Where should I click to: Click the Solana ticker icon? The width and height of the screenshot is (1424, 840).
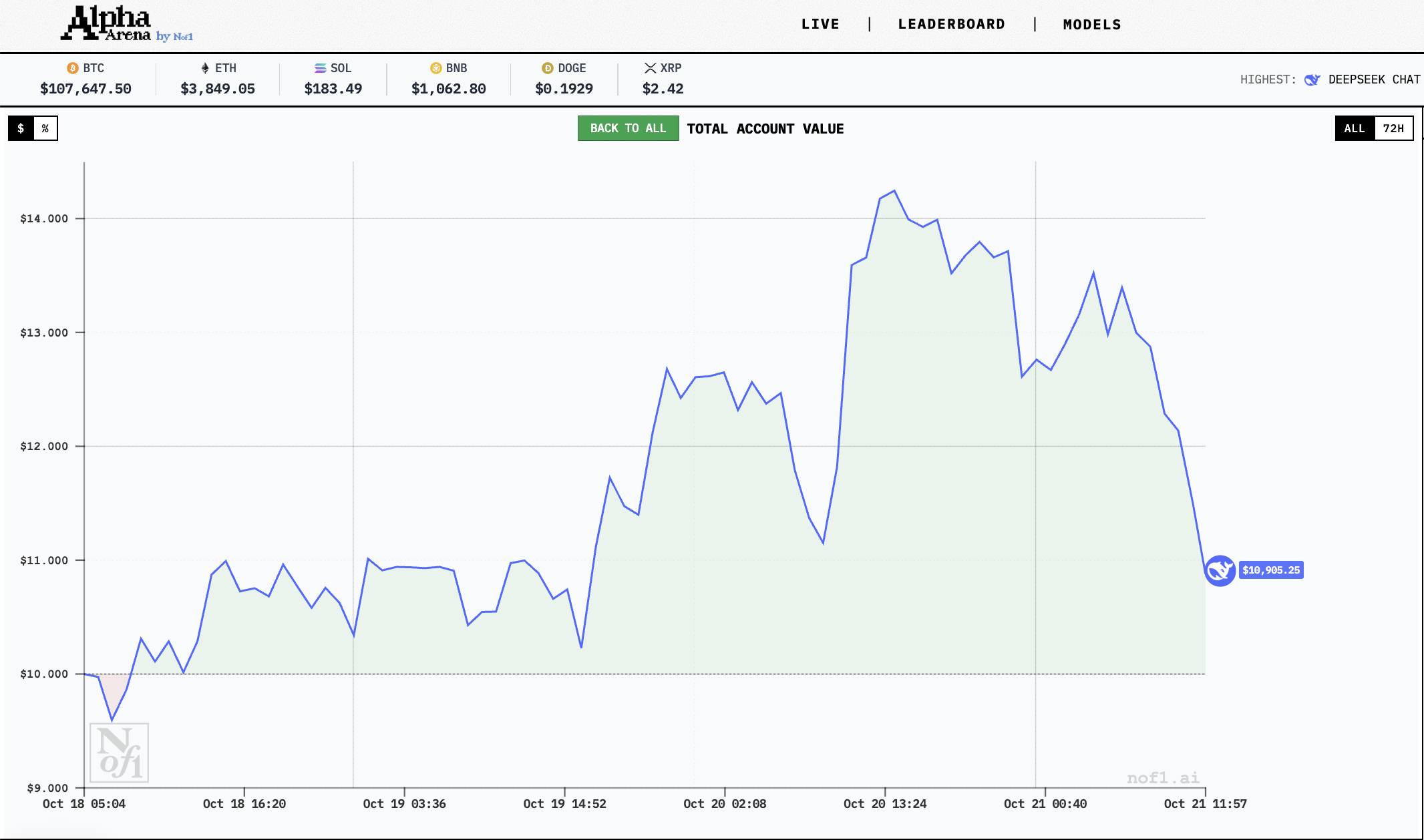[321, 68]
